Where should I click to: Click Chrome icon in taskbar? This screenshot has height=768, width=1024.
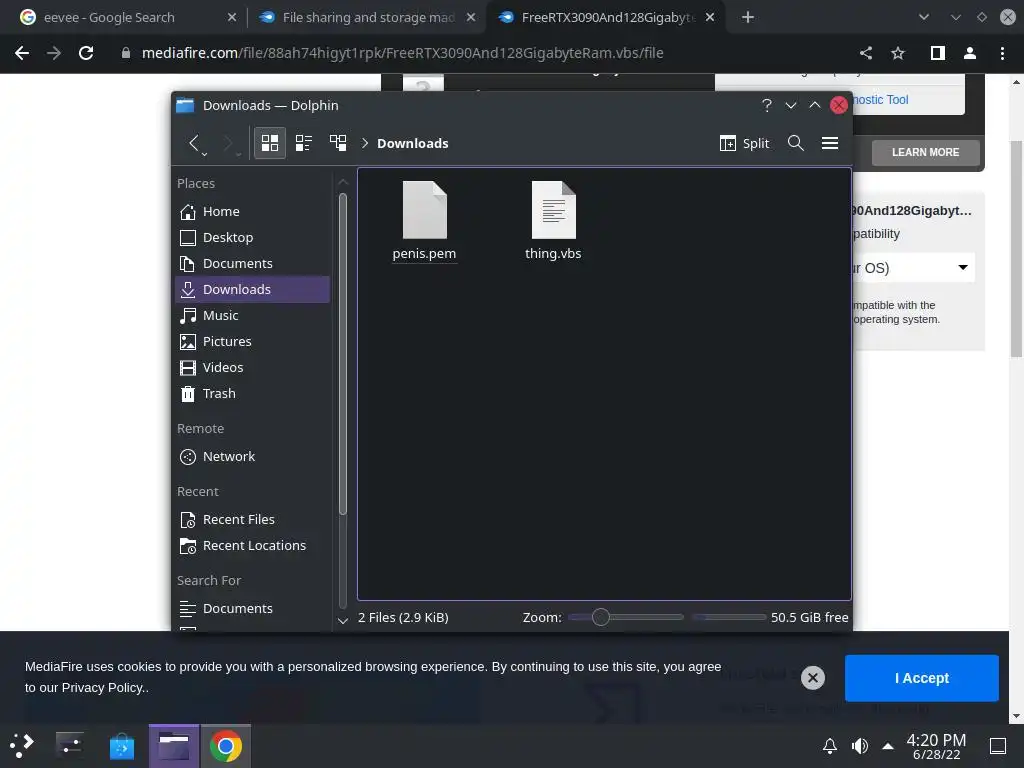pyautogui.click(x=226, y=746)
